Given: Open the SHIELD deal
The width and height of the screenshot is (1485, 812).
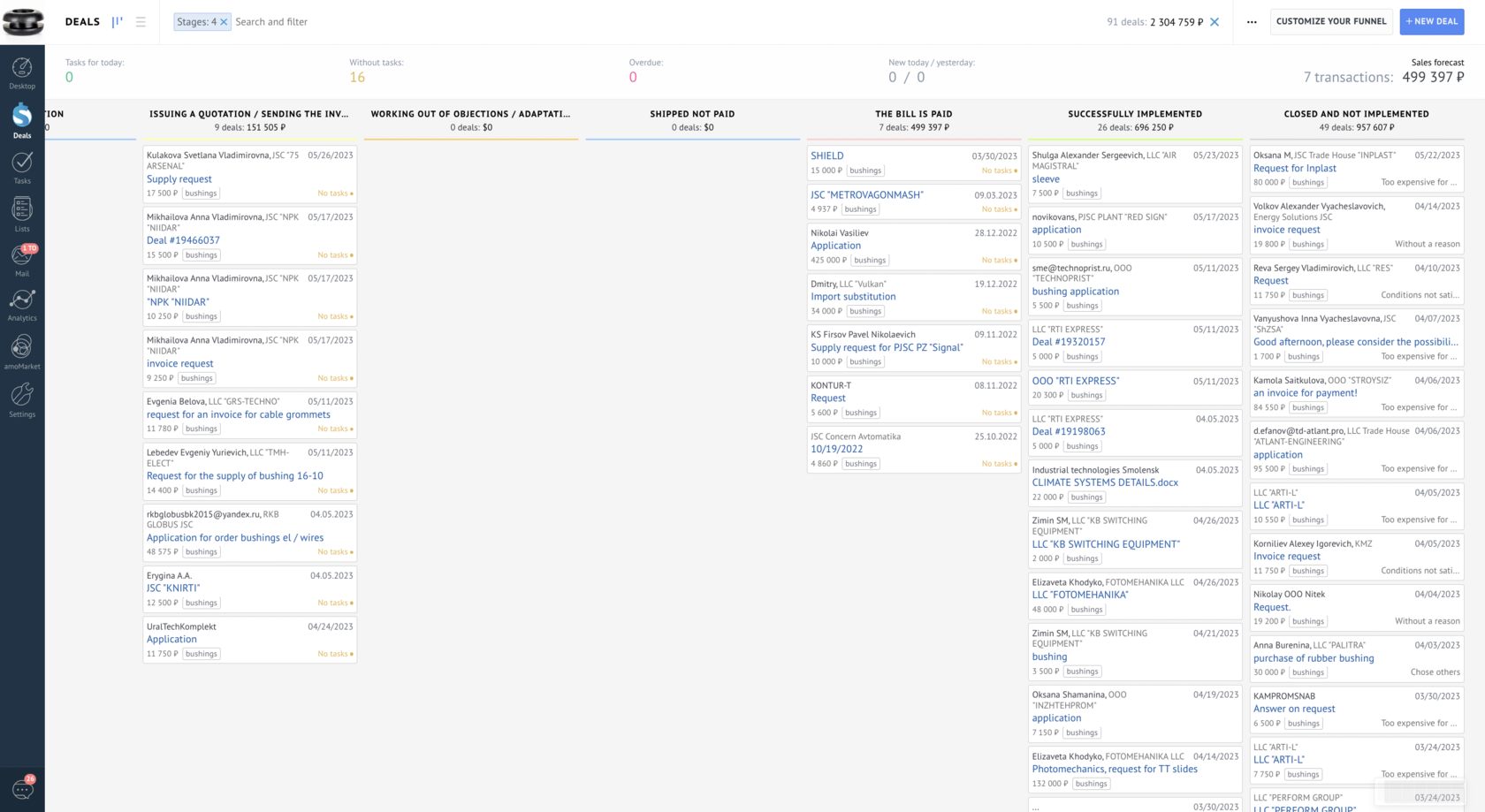Looking at the screenshot, I should click(827, 156).
